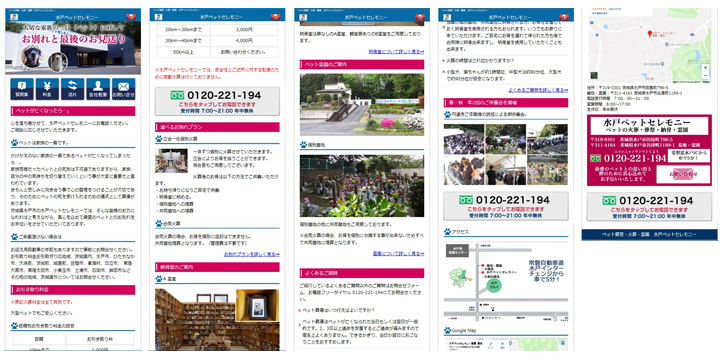
Task: Click the paw icon beside アクセス
Action: pyautogui.click(x=448, y=232)
